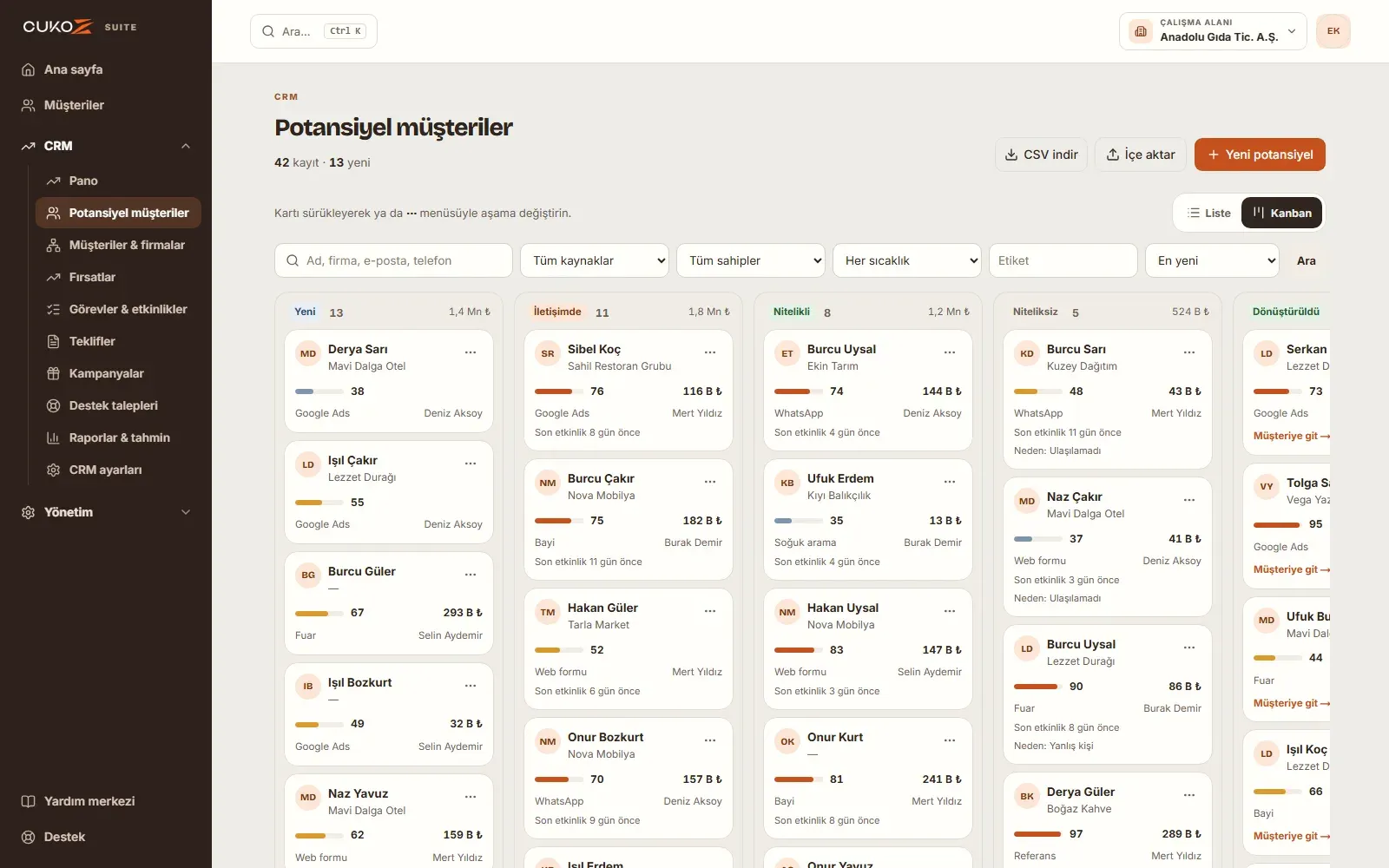Click the CSV indir button

click(1041, 155)
